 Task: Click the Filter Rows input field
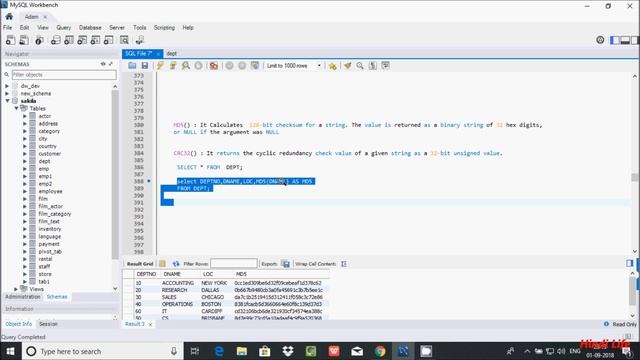pyautogui.click(x=234, y=264)
